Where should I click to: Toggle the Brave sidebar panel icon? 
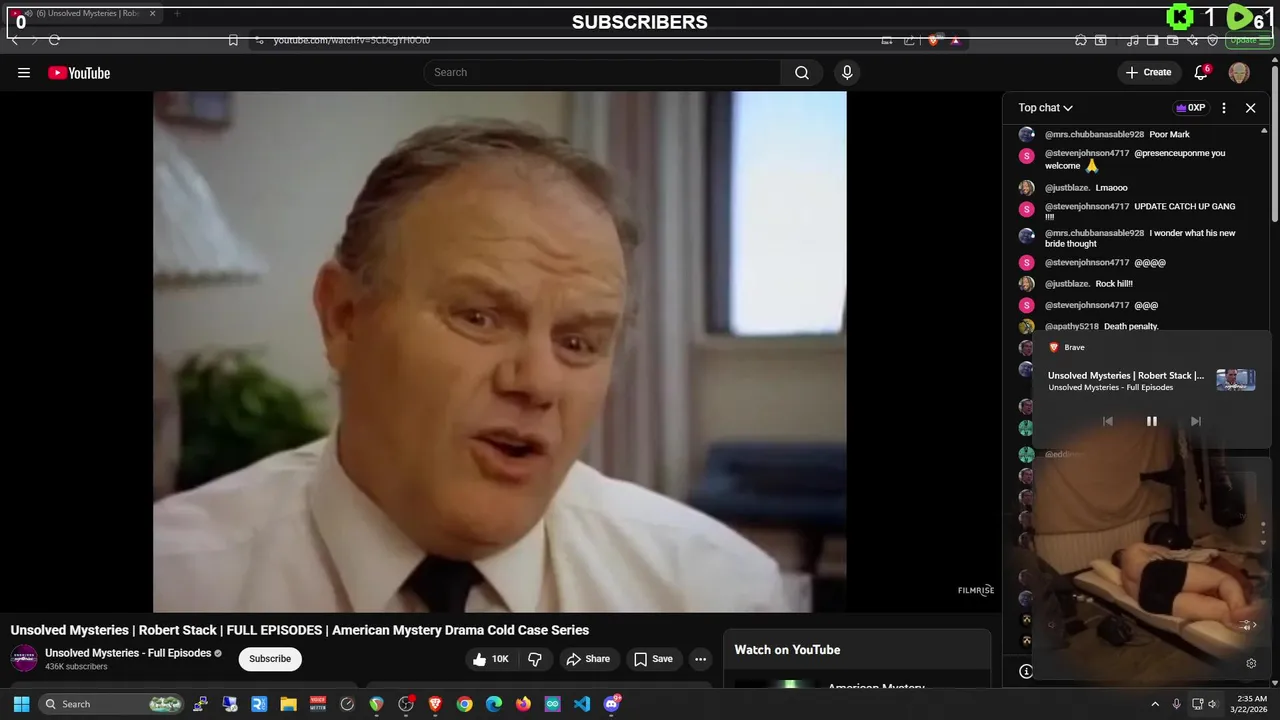point(1153,40)
